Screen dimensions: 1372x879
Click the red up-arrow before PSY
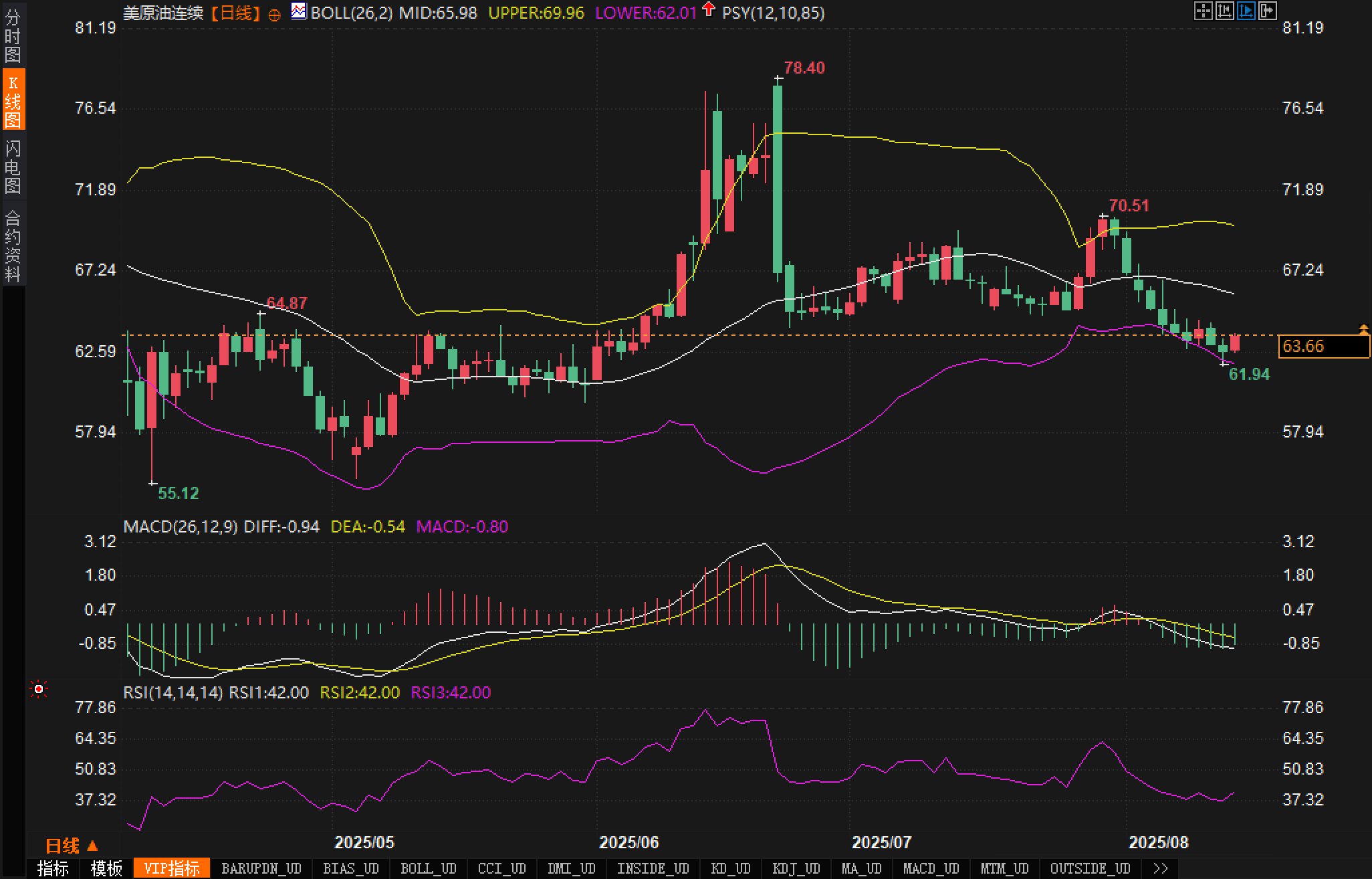click(709, 11)
